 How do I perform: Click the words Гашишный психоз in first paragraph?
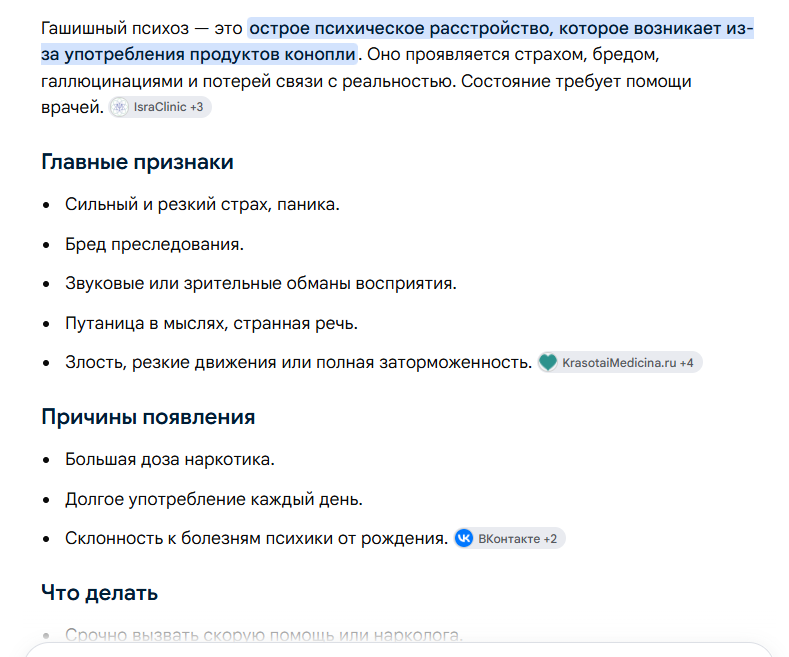(115, 29)
